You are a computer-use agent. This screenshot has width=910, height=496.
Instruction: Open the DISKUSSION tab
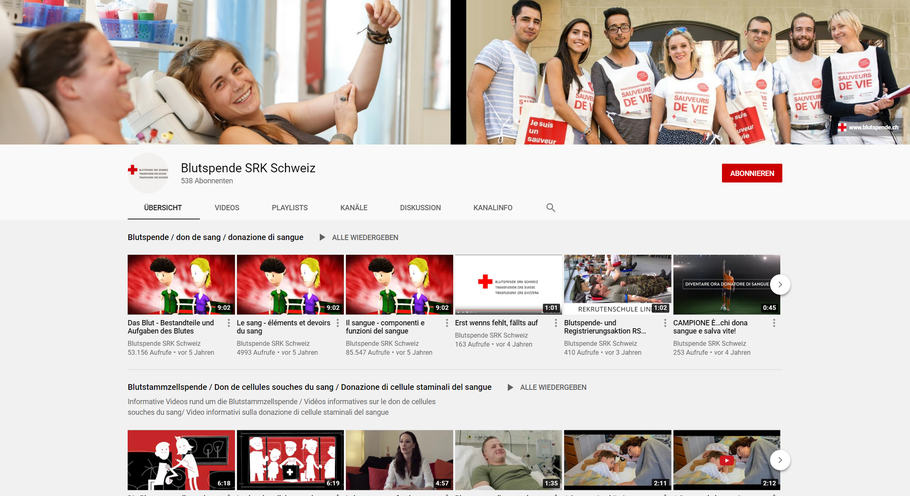420,208
